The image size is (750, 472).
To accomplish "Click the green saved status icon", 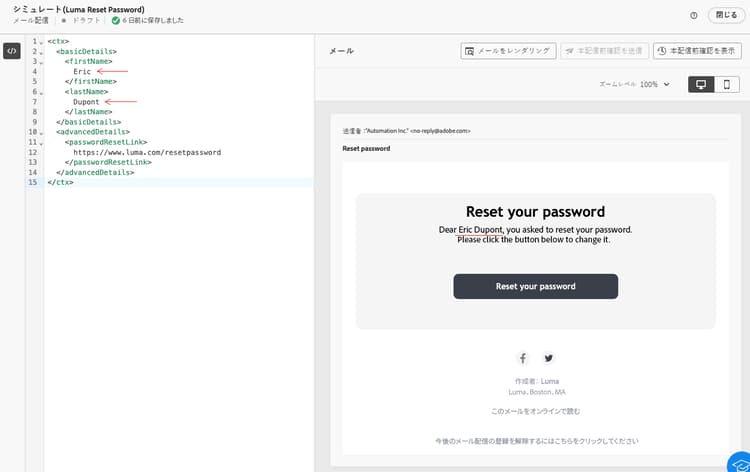I will click(x=115, y=21).
